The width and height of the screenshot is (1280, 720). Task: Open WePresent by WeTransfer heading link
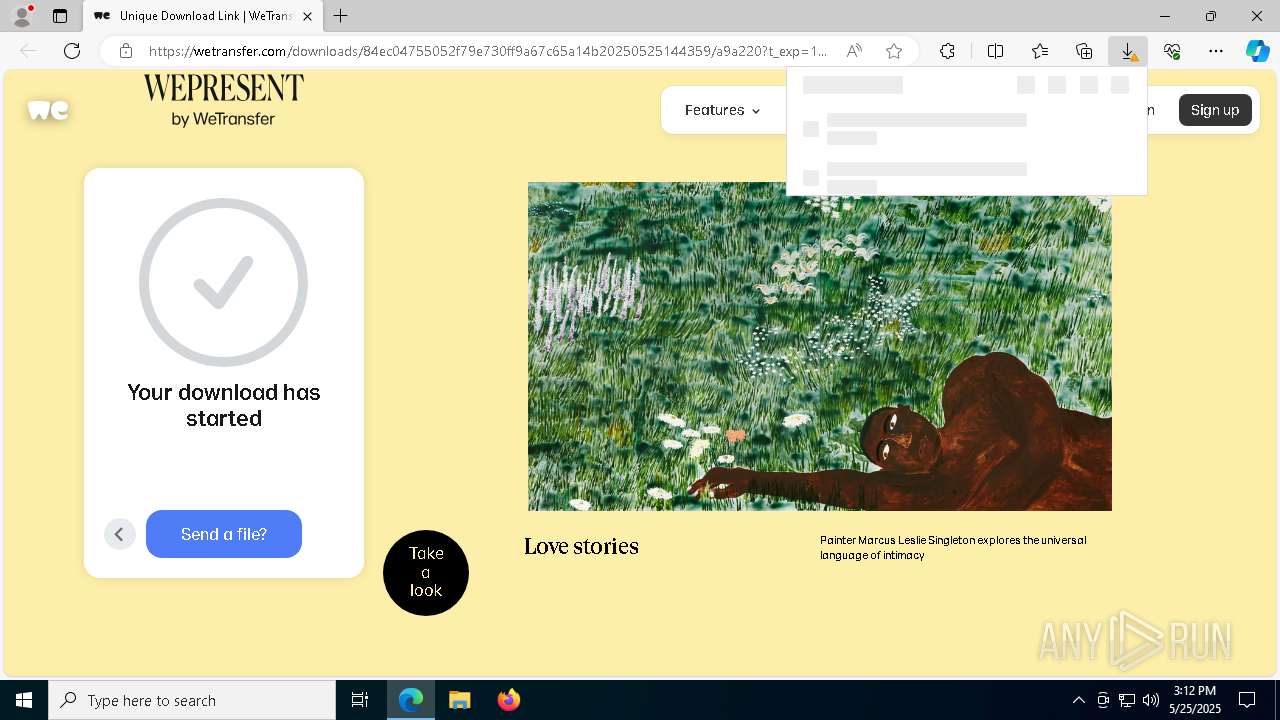pyautogui.click(x=223, y=100)
